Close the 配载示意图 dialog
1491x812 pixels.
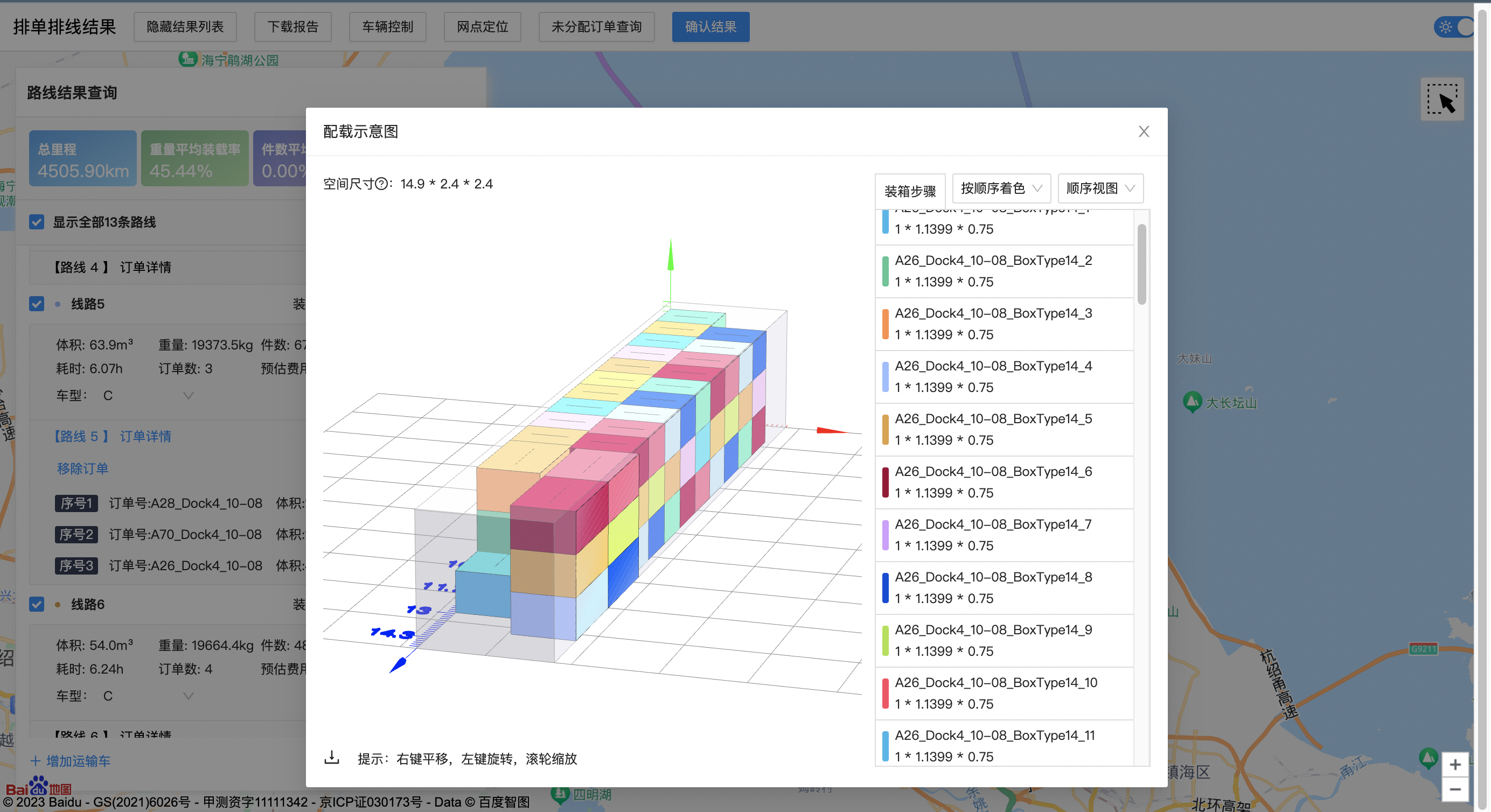pos(1143,131)
